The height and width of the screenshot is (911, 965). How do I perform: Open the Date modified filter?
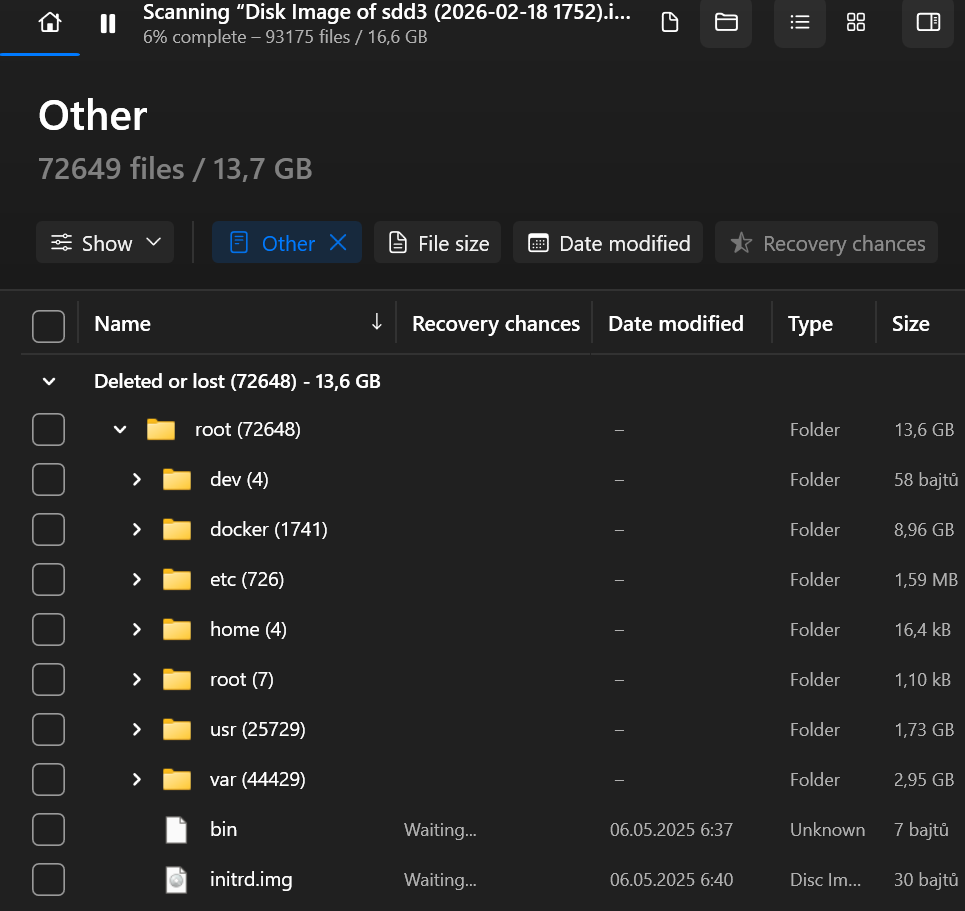coord(608,243)
